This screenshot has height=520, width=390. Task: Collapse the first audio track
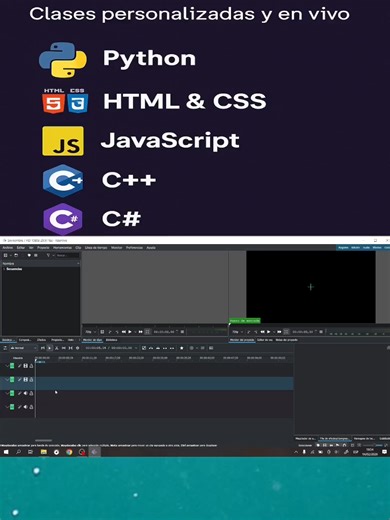(x=7, y=393)
